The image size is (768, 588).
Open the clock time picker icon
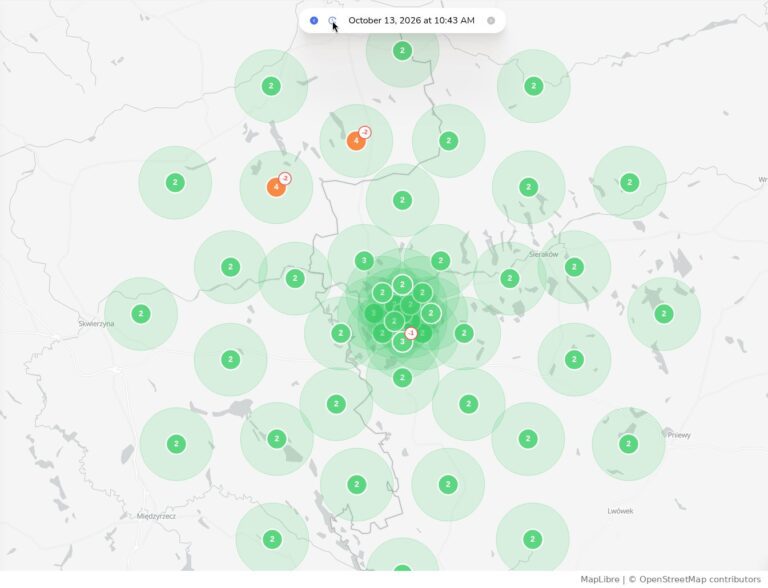pyautogui.click(x=332, y=21)
